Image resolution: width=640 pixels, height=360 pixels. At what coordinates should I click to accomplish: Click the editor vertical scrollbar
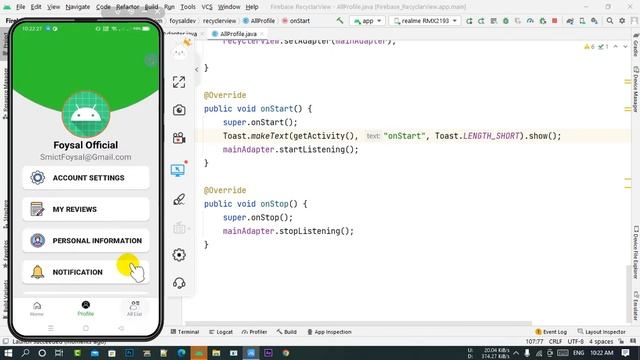pyautogui.click(x=628, y=294)
